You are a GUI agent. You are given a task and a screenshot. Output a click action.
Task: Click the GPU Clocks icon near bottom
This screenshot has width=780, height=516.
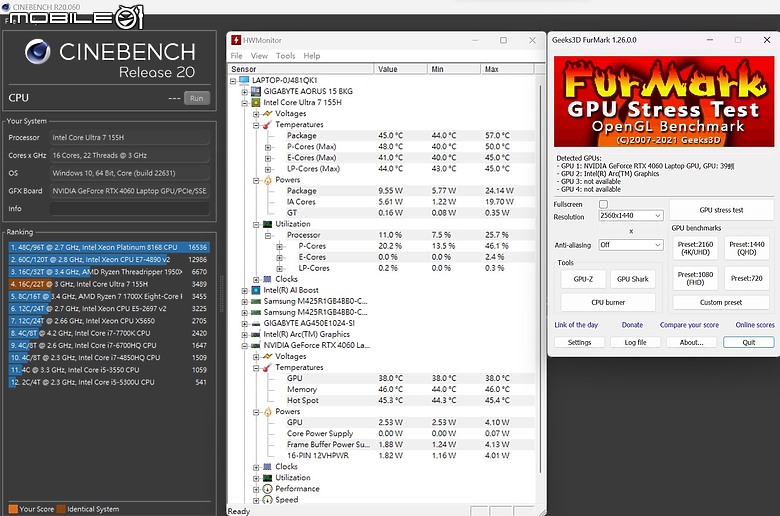[268, 467]
